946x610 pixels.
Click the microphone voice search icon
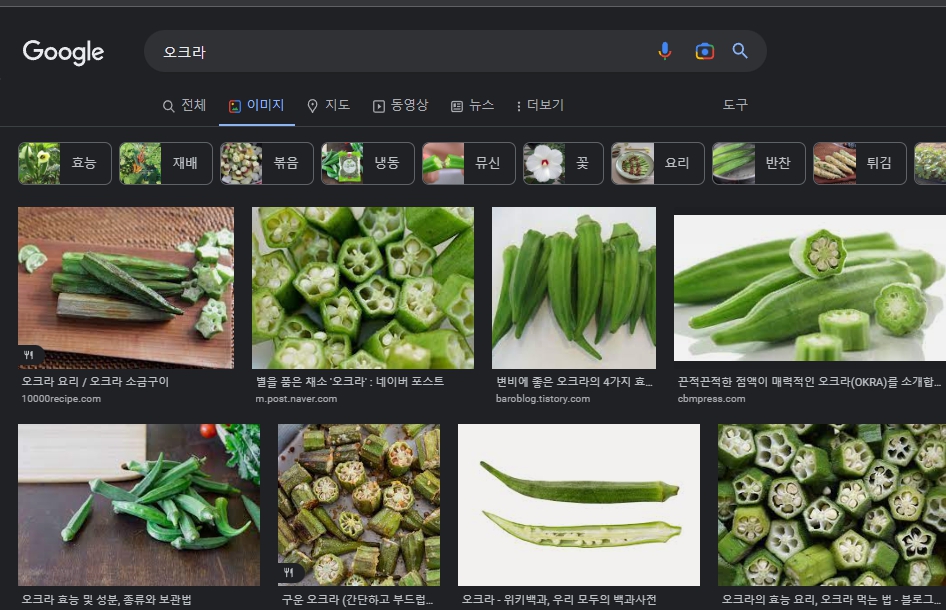pyautogui.click(x=664, y=51)
